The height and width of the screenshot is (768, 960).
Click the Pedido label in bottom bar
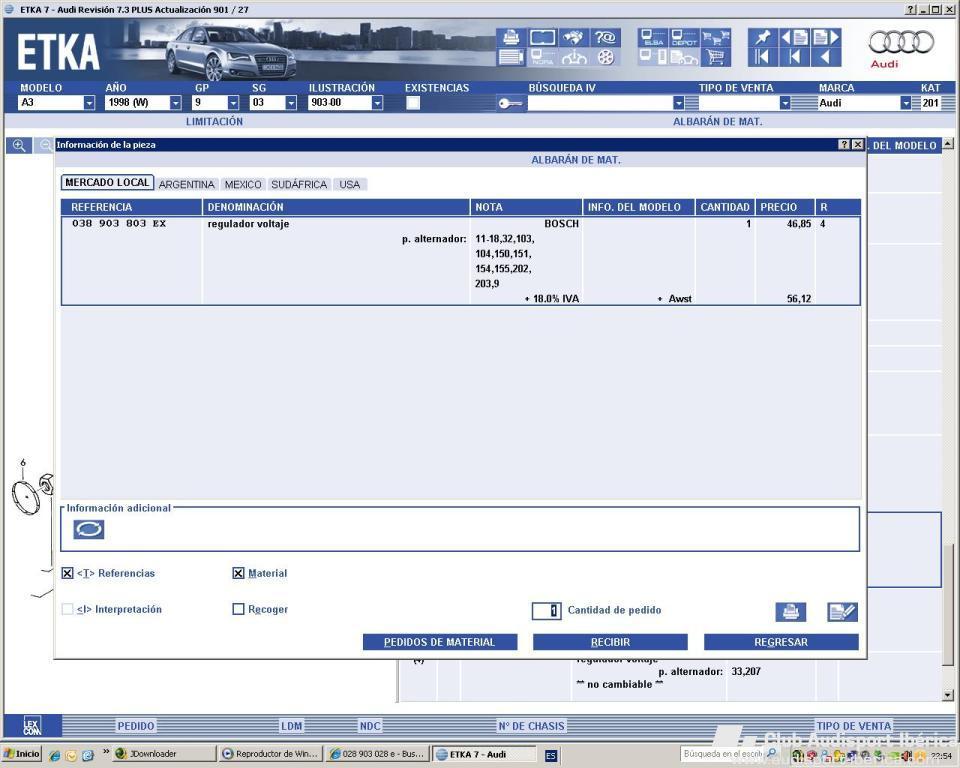136,726
